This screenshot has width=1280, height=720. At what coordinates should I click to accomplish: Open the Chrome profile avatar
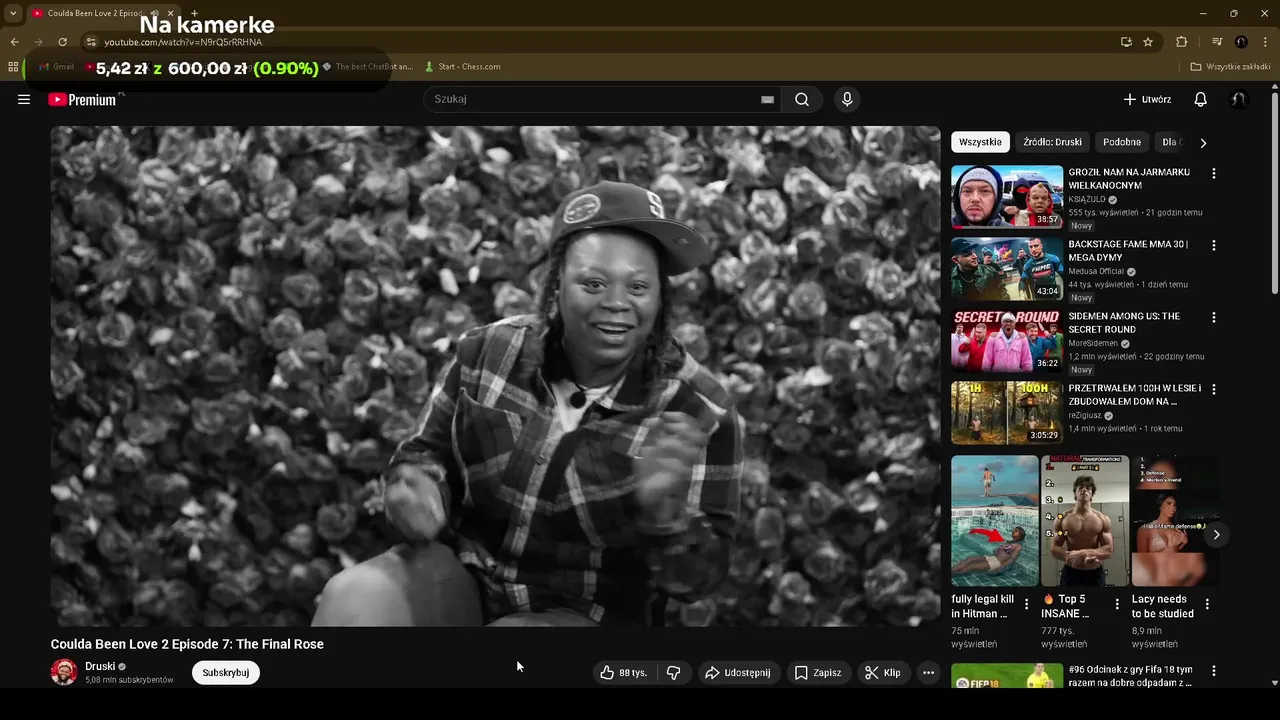pos(1241,42)
